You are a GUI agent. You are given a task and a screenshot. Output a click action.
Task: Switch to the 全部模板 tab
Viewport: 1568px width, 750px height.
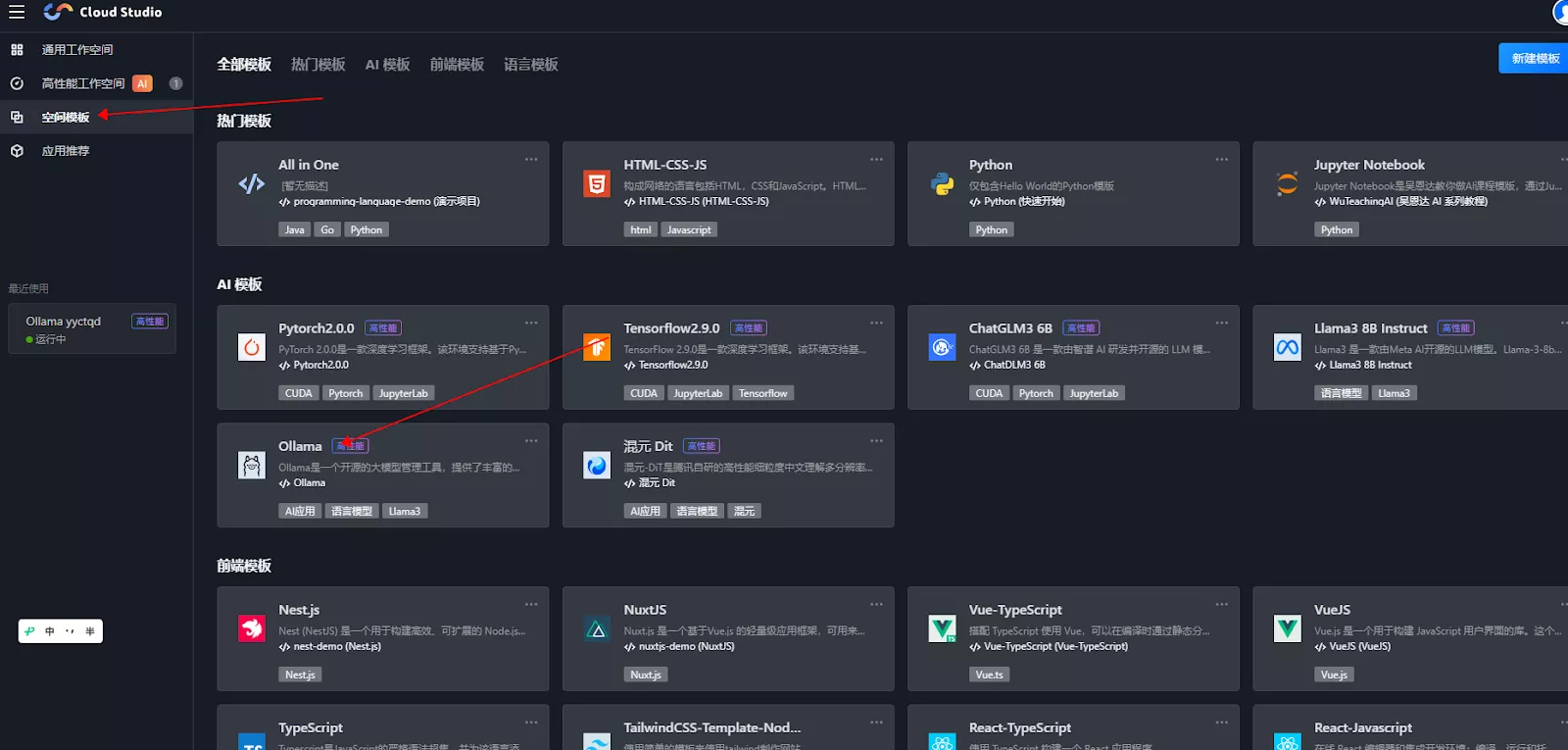click(x=244, y=65)
